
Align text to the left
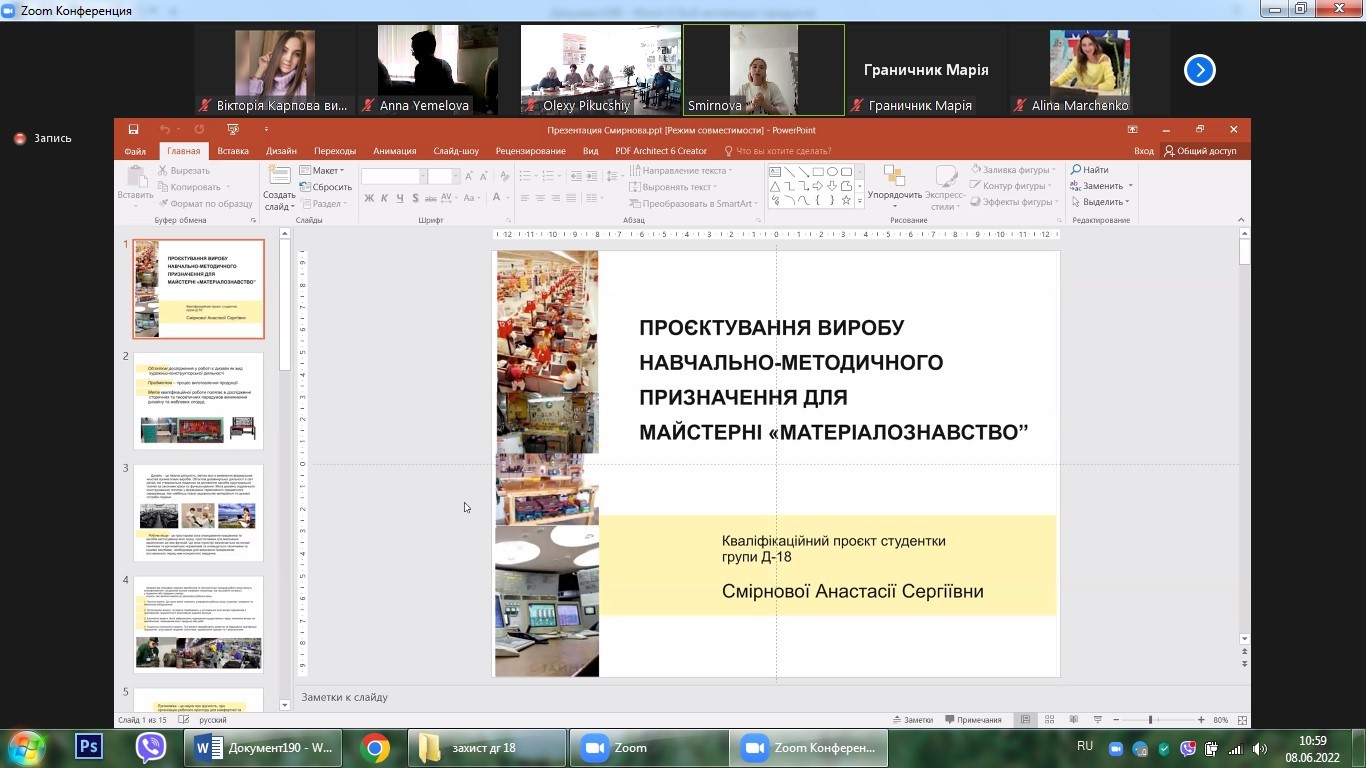coord(524,199)
